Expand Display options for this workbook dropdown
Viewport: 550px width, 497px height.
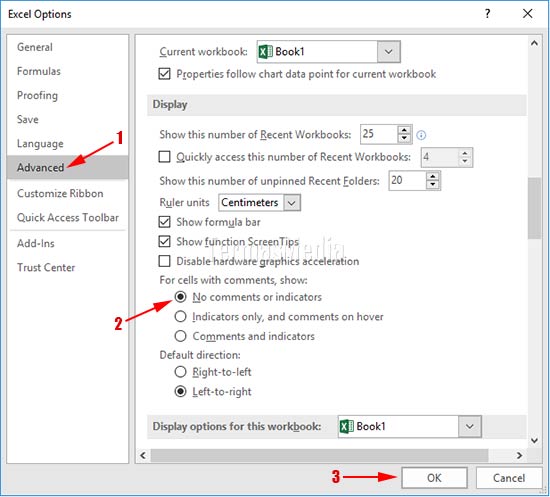point(470,427)
